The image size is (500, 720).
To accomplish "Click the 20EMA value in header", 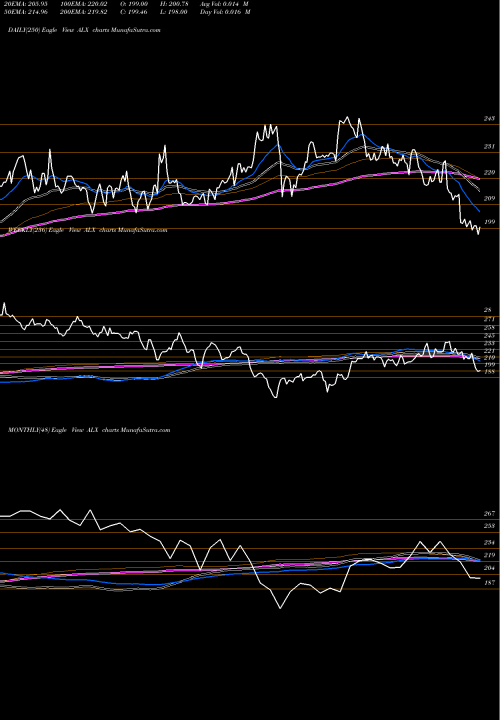I will (25, 3).
